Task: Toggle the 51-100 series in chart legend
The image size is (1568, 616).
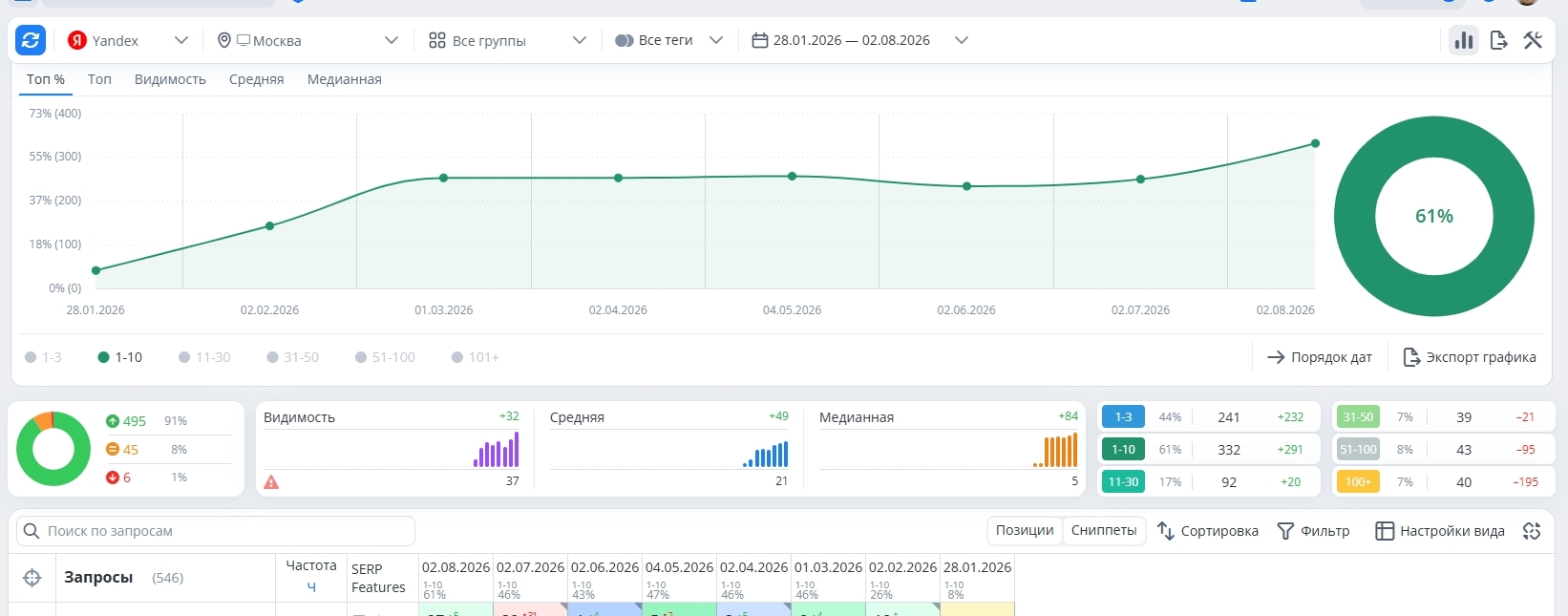Action: point(385,357)
